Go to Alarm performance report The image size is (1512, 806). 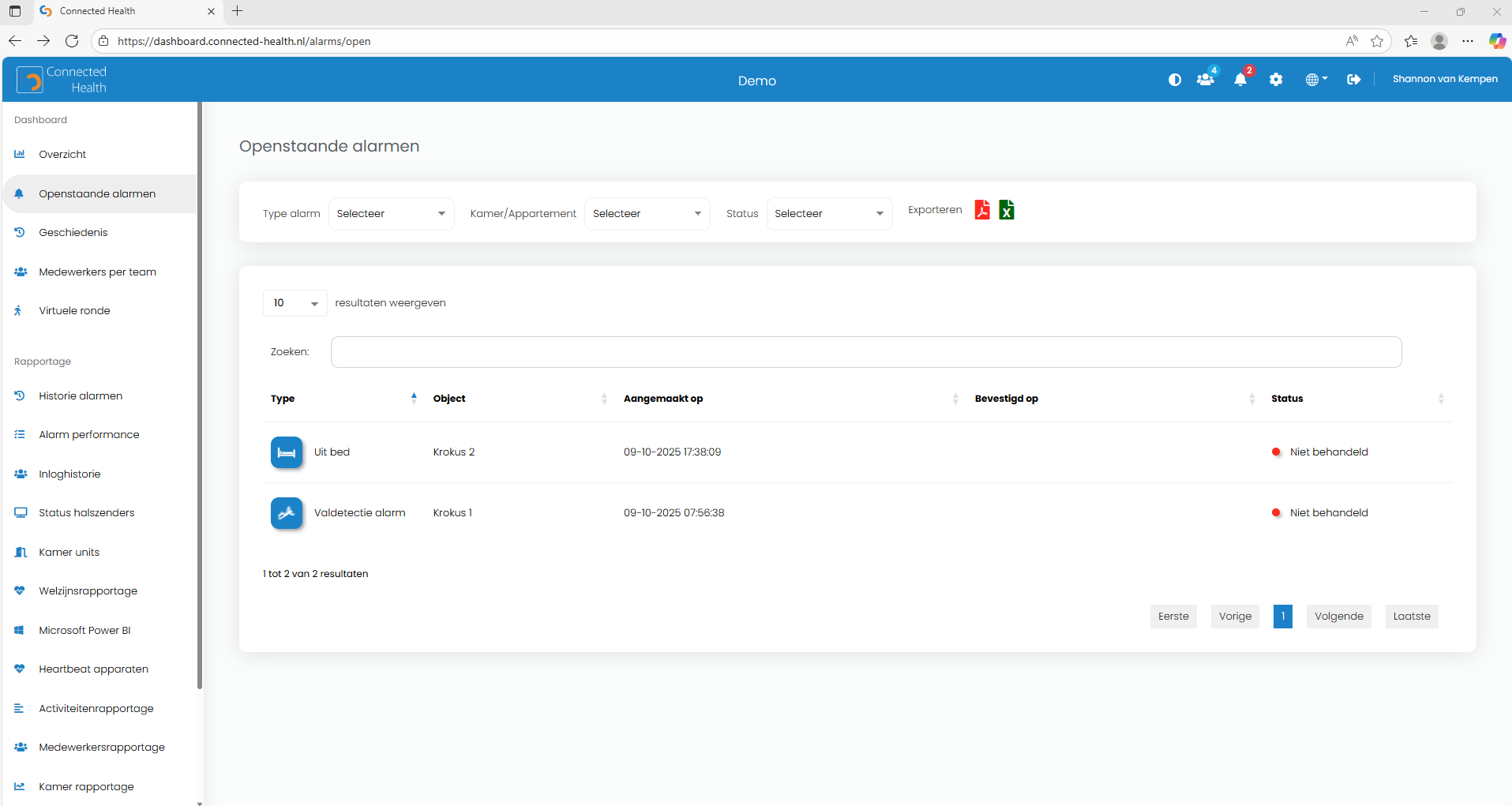pos(88,435)
